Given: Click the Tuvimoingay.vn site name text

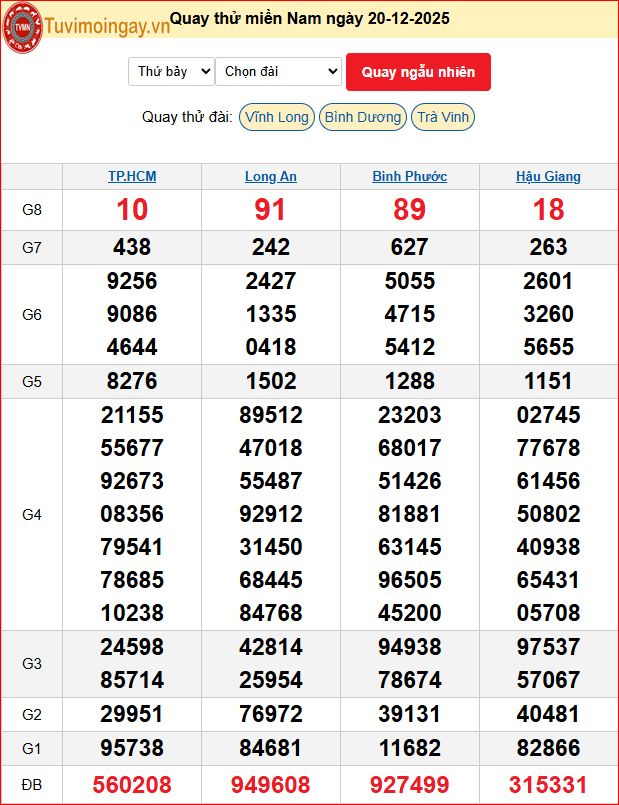Looking at the screenshot, I should pyautogui.click(x=106, y=26).
